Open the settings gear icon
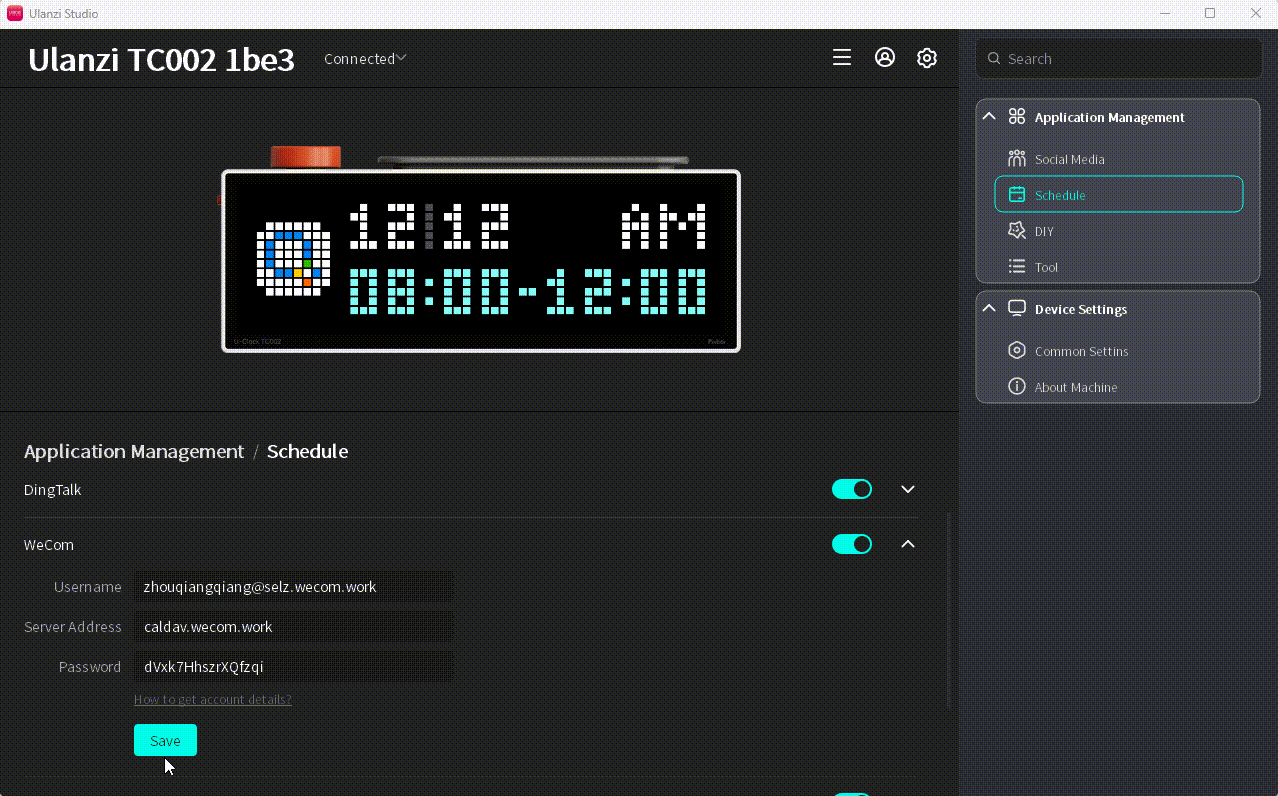Viewport: 1278px width, 796px height. click(x=927, y=58)
